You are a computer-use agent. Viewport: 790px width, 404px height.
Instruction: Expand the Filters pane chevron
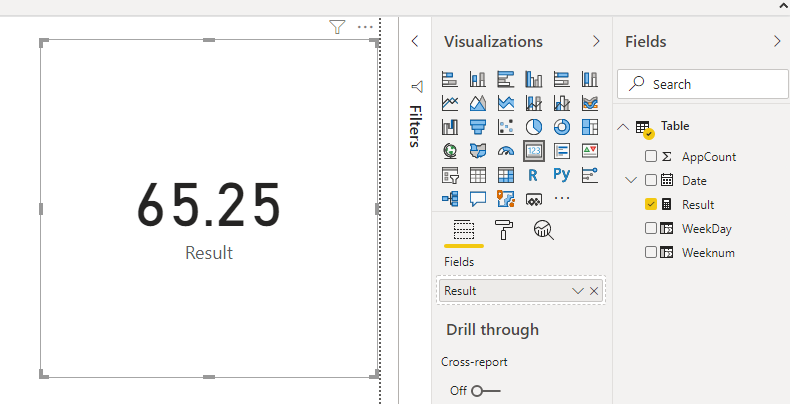click(415, 41)
